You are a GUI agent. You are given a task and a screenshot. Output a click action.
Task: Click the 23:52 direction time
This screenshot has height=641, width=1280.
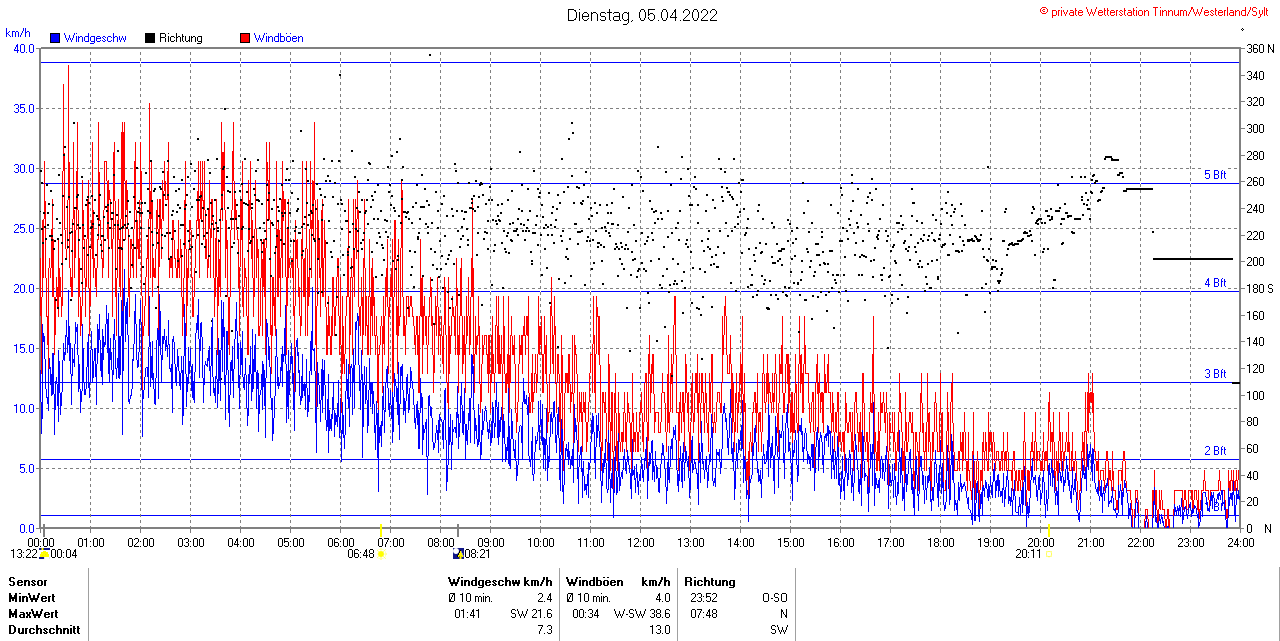704,598
